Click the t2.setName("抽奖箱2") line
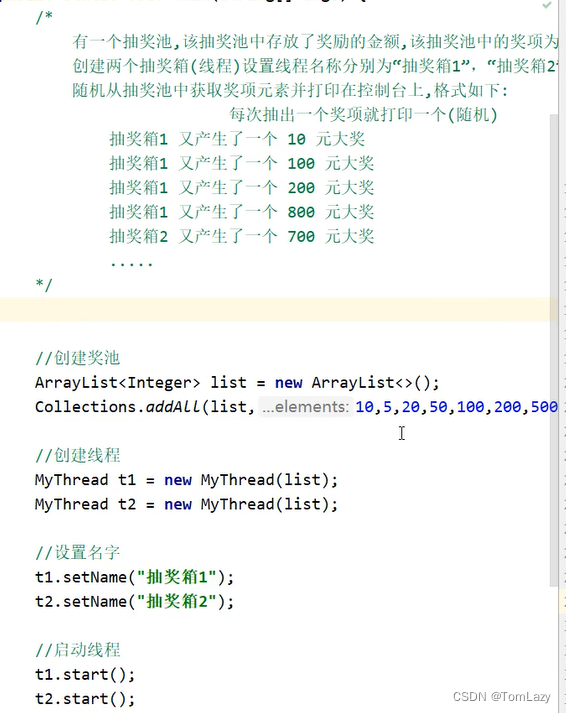Image resolution: width=566 pixels, height=713 pixels. [135, 602]
